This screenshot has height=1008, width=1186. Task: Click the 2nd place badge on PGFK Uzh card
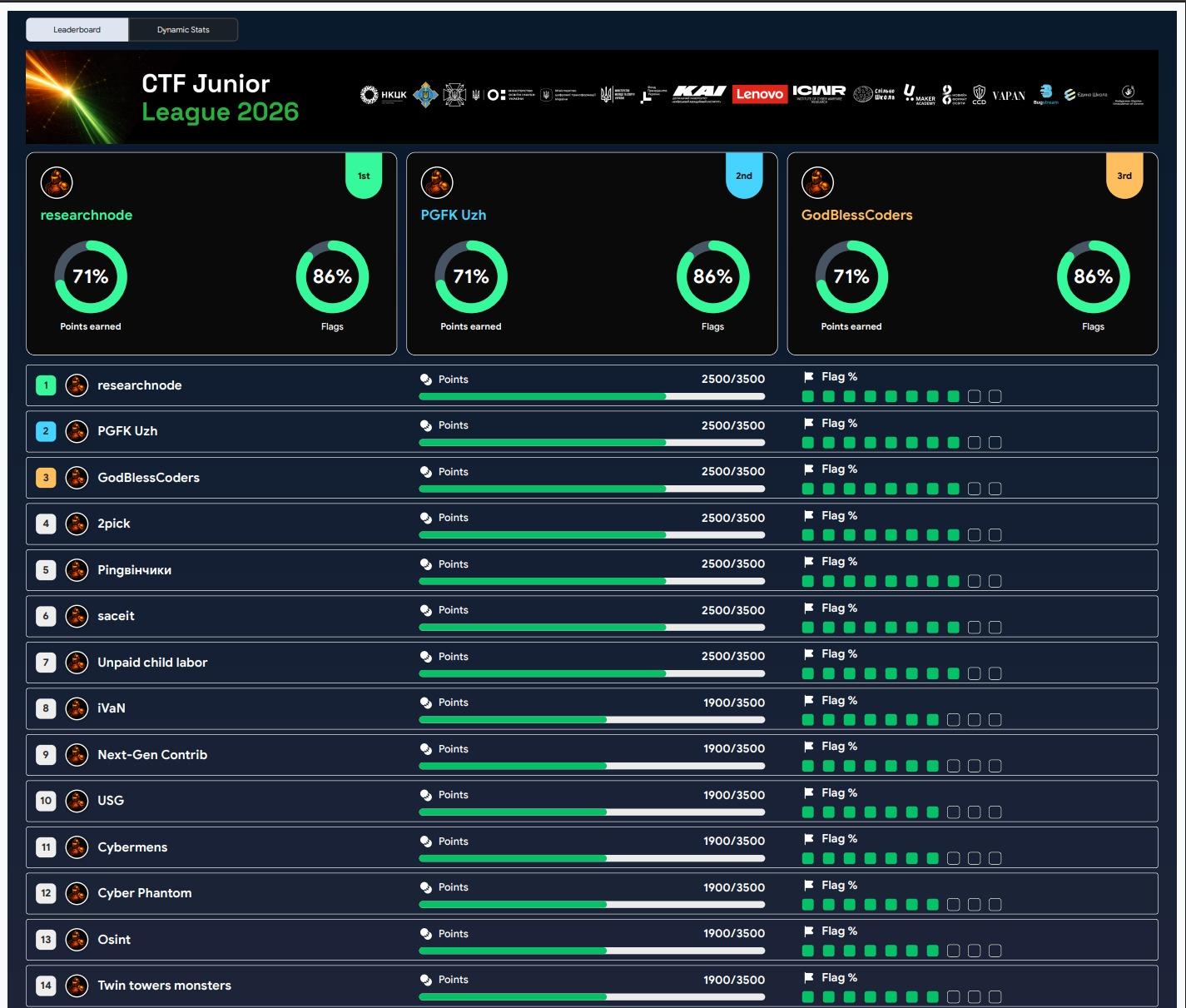click(743, 176)
